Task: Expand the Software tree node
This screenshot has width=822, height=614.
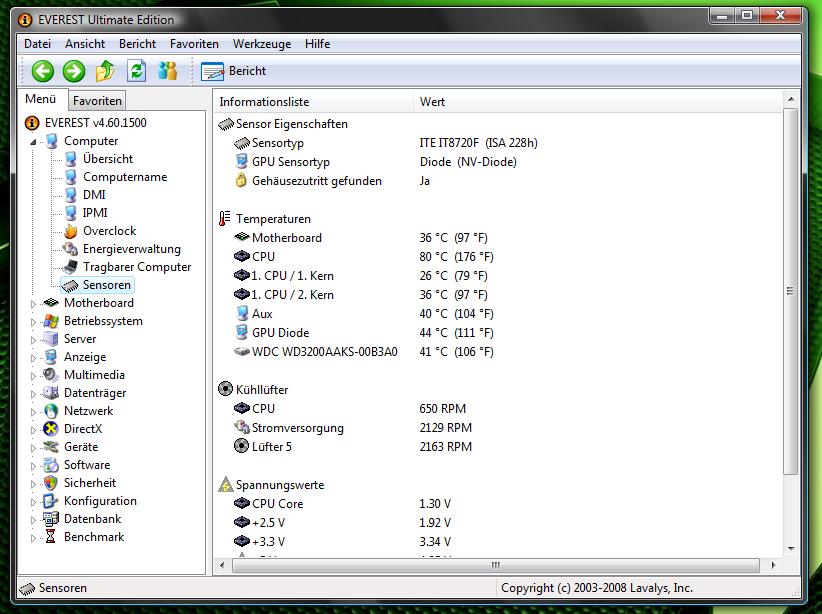Action: [33, 466]
